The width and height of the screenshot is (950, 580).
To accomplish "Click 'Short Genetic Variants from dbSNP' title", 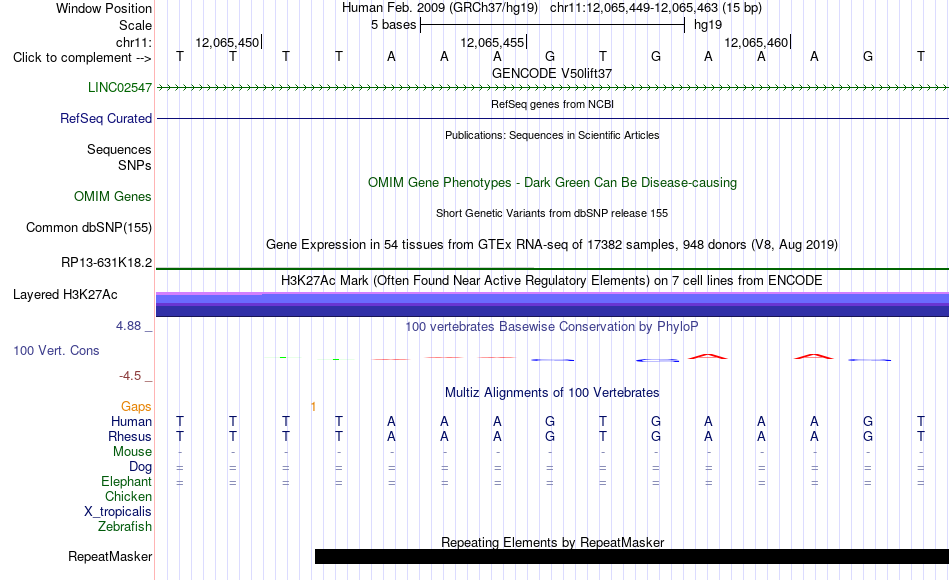I will pos(551,213).
